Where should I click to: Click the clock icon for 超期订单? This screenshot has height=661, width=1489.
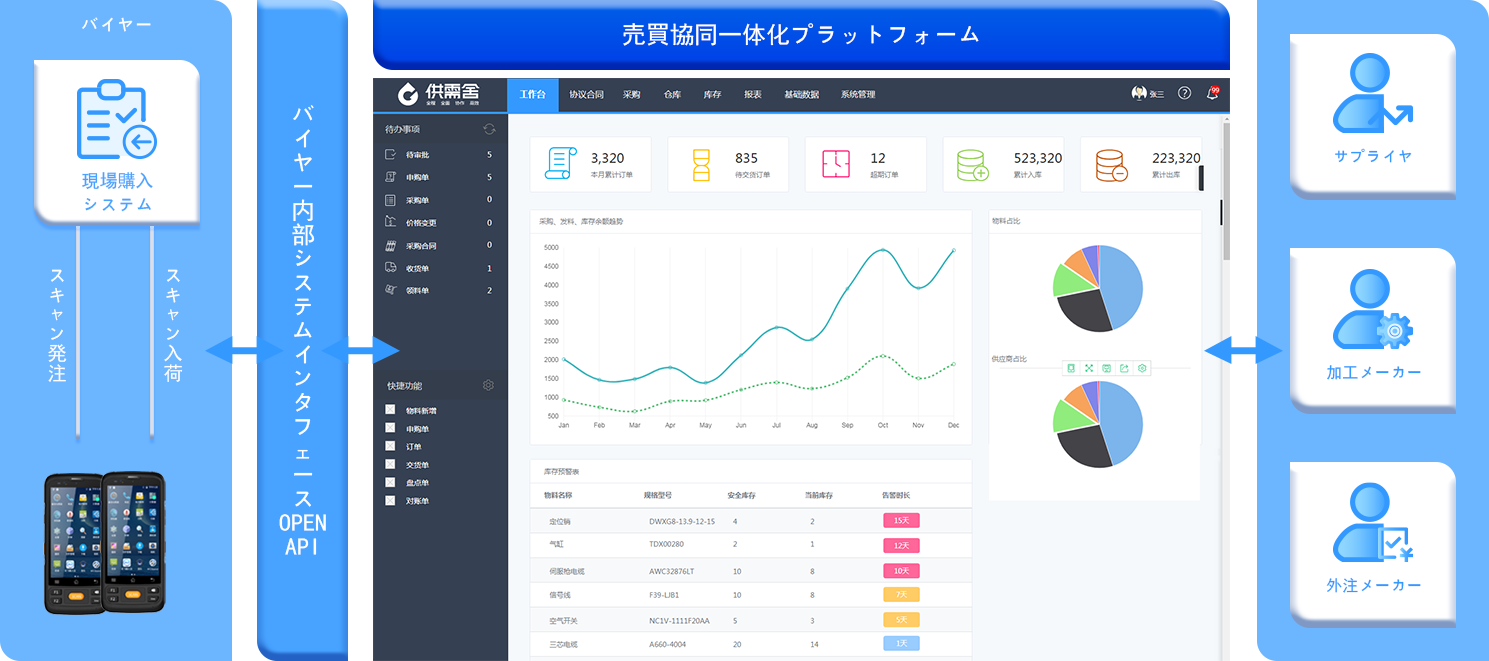[x=836, y=164]
